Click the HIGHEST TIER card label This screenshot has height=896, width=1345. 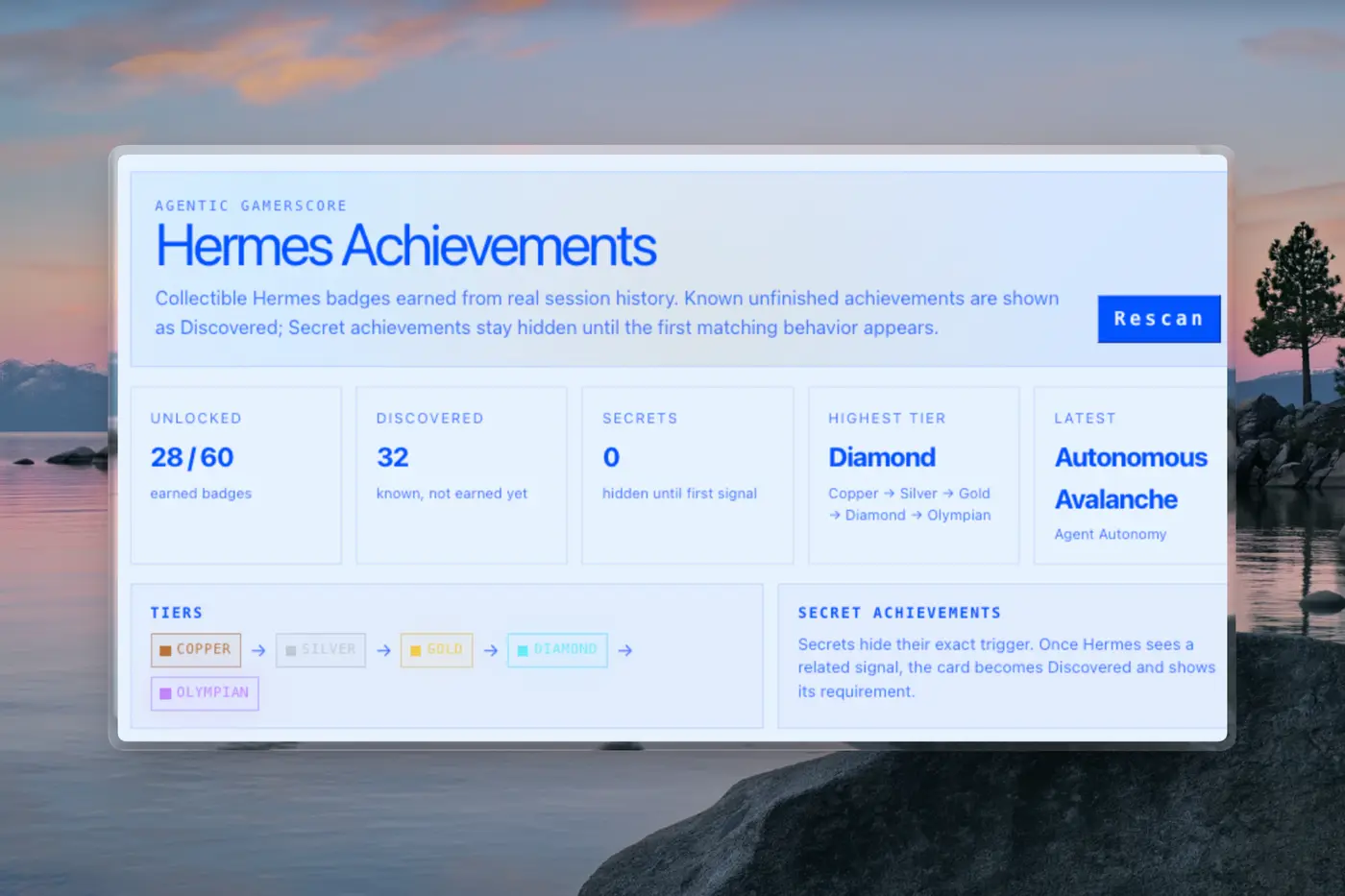pyautogui.click(x=887, y=419)
